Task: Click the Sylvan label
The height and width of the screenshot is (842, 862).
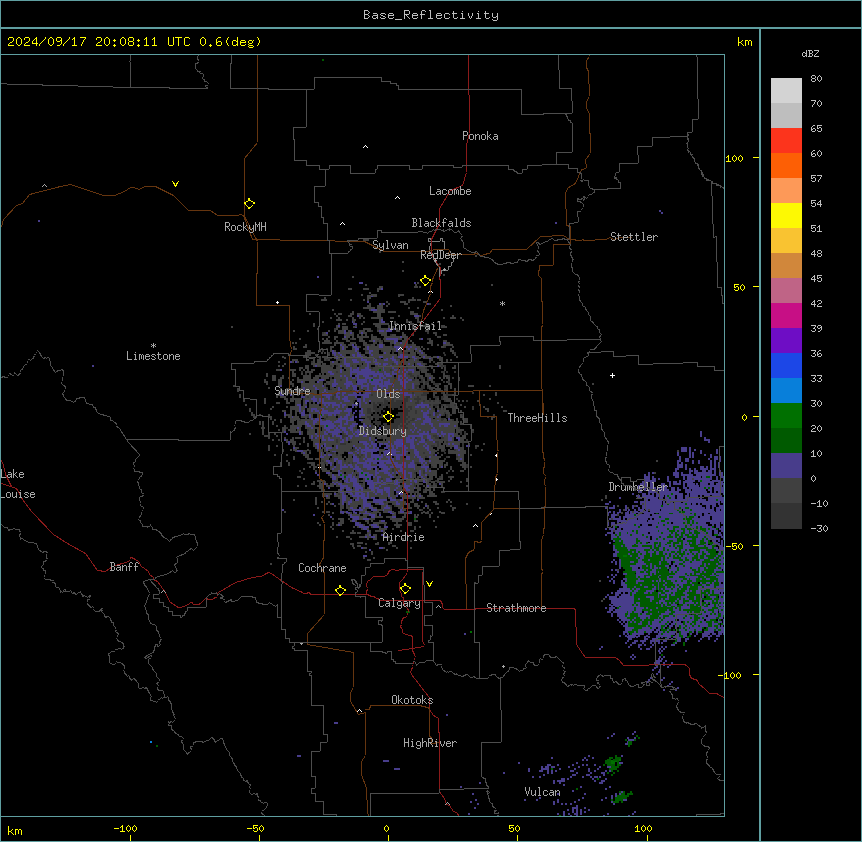Action: point(390,245)
